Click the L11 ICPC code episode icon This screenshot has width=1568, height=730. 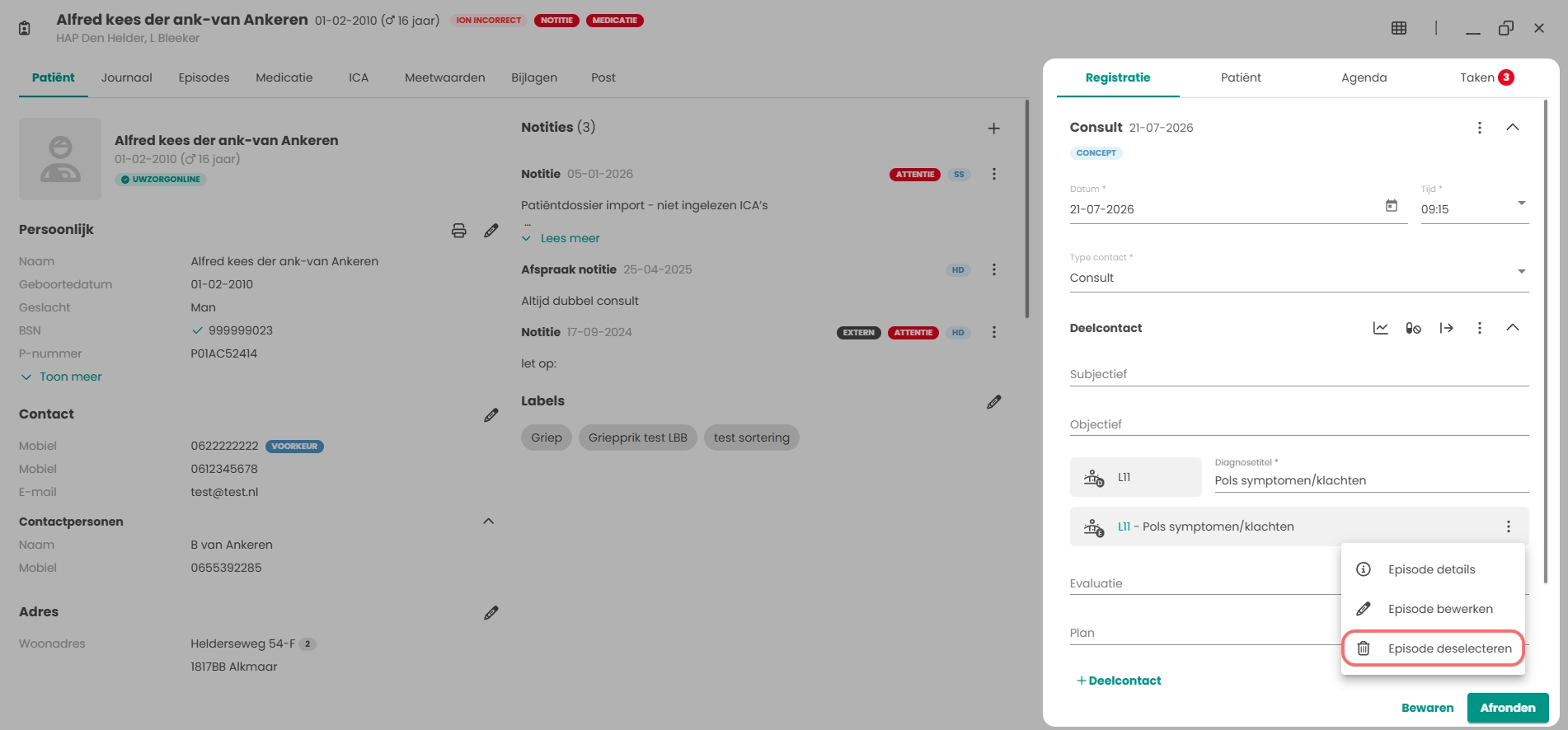1094,478
